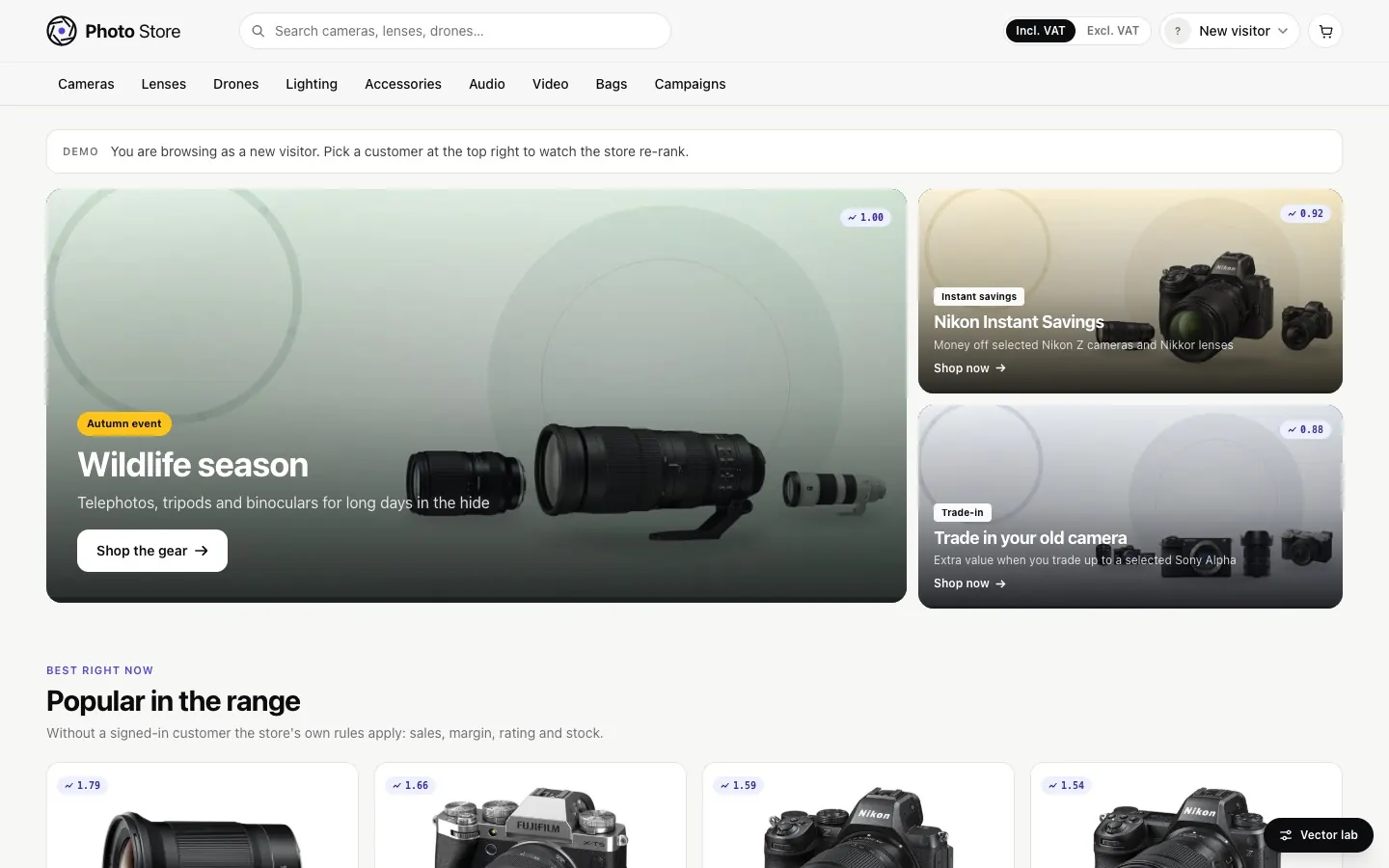Open the Bags category menu

[612, 84]
